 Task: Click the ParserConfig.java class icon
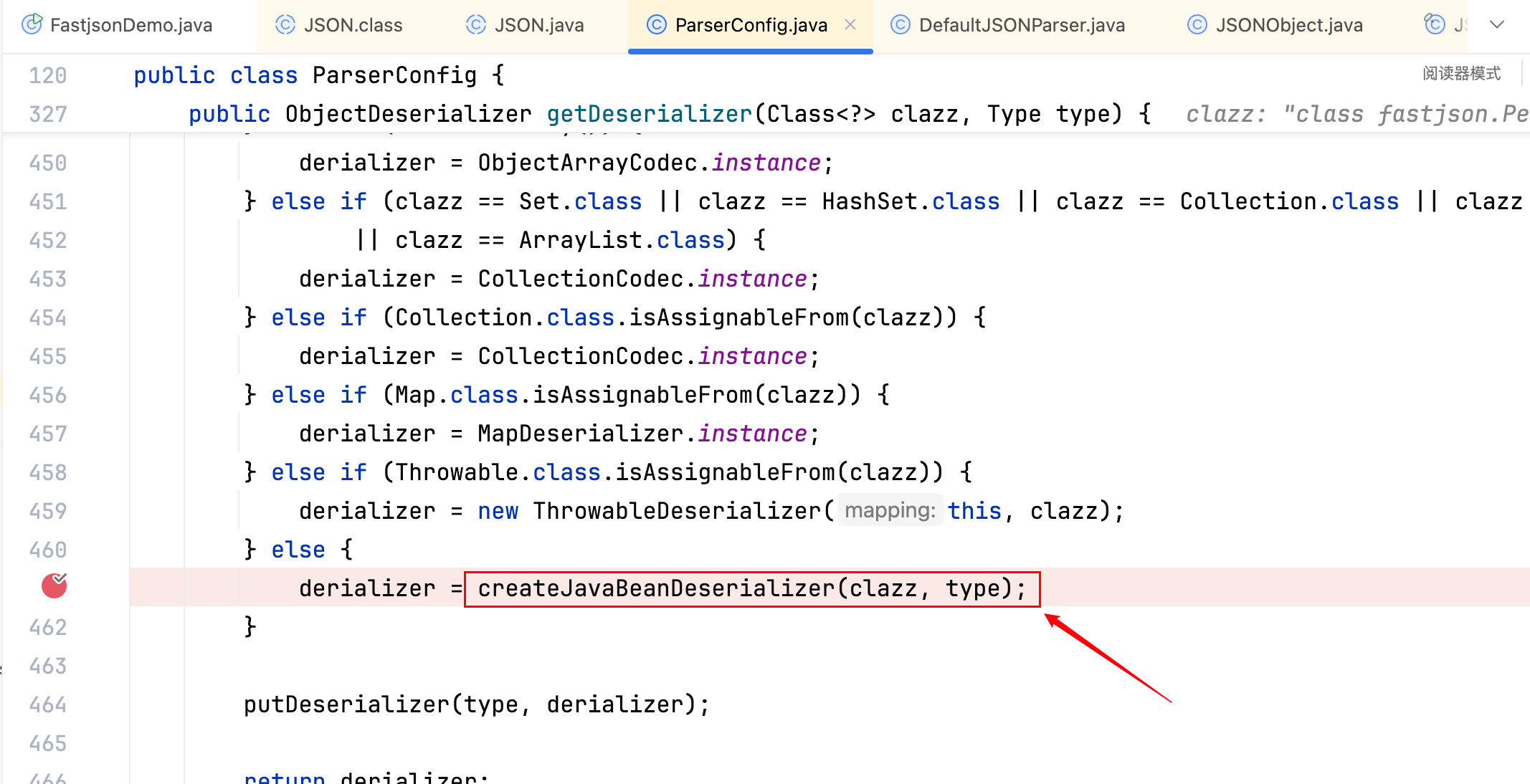click(656, 25)
